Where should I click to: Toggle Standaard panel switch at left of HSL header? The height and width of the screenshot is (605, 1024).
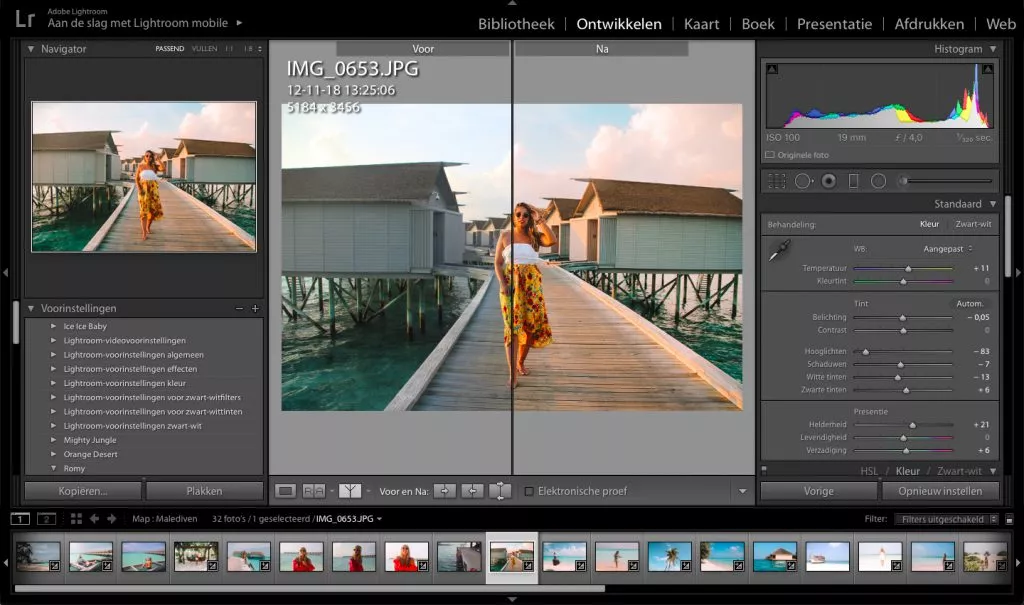[x=764, y=470]
